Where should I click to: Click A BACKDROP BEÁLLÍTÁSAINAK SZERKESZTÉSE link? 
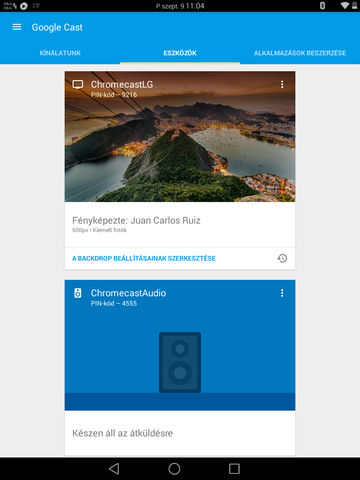coord(144,258)
